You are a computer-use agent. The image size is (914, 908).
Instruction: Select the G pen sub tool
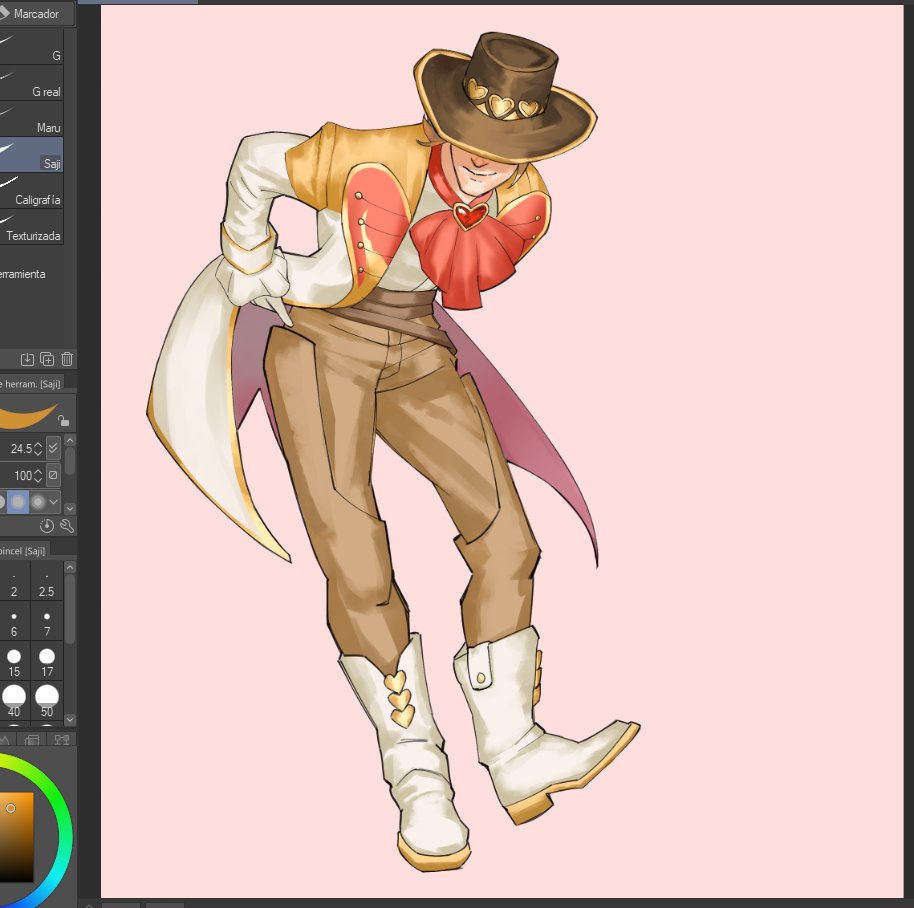31,47
